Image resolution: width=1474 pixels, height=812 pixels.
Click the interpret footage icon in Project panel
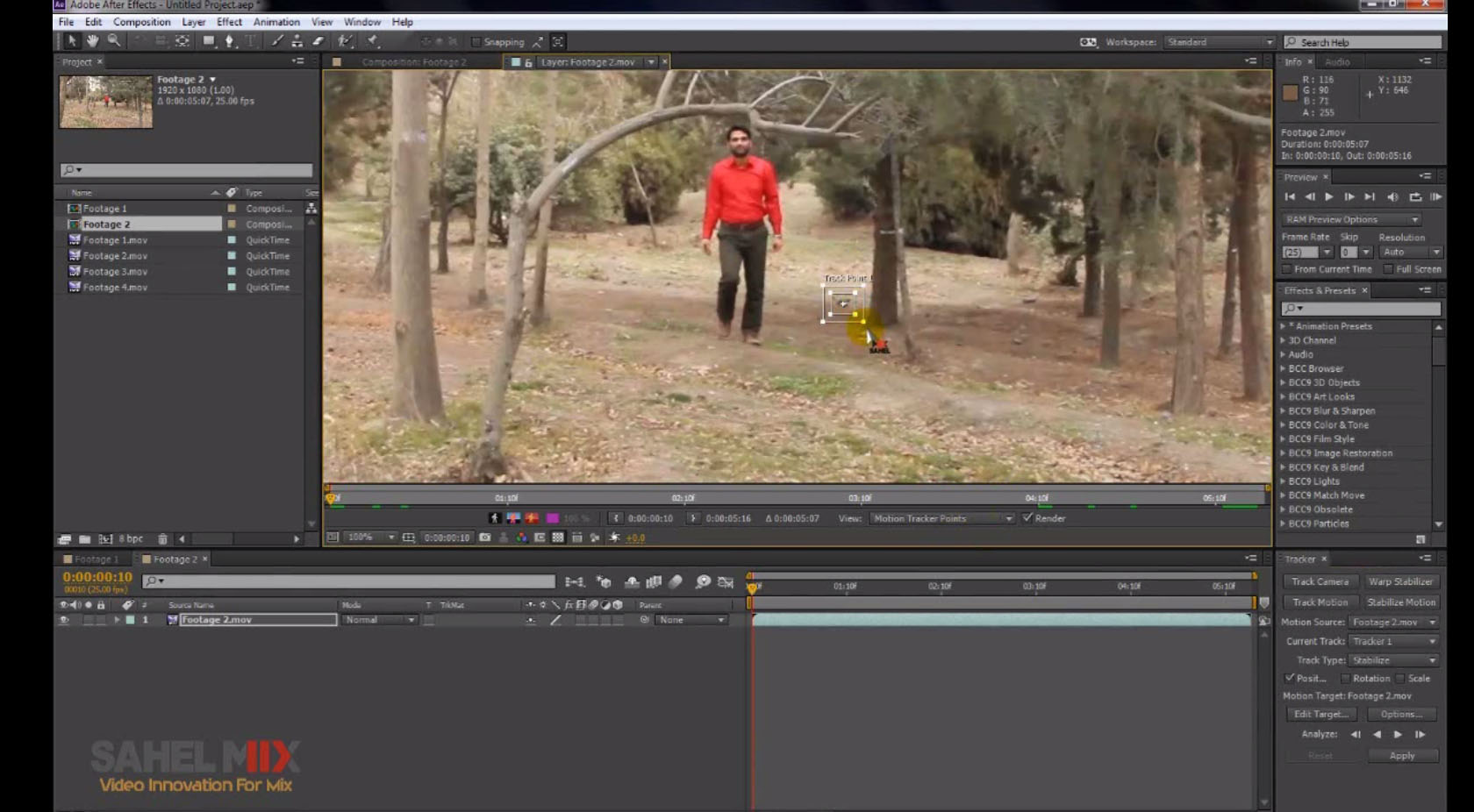pyautogui.click(x=64, y=539)
